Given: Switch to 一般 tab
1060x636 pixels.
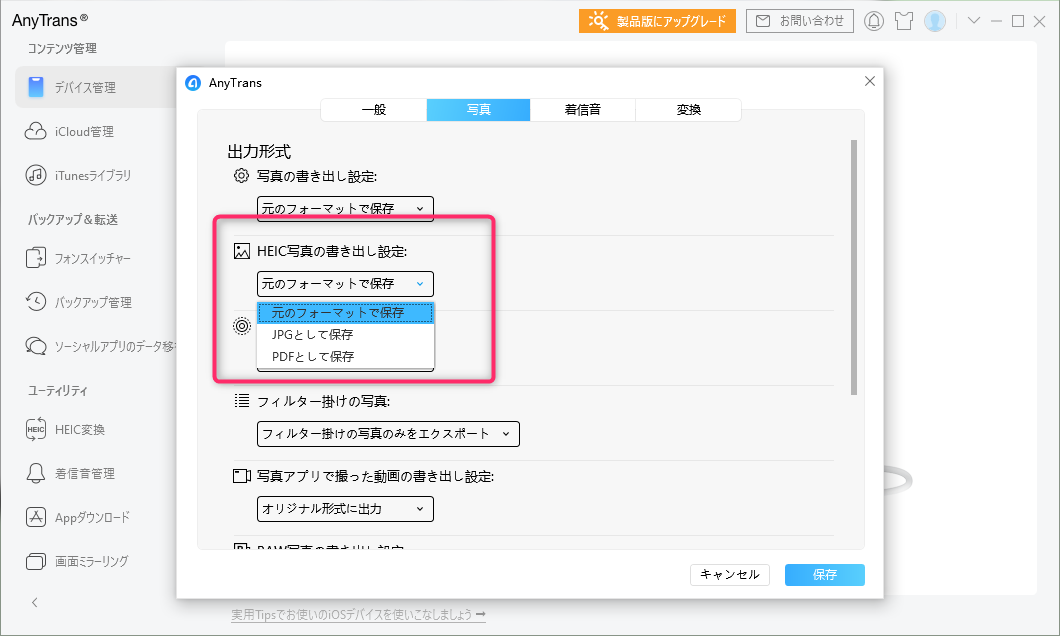Looking at the screenshot, I should 374,109.
